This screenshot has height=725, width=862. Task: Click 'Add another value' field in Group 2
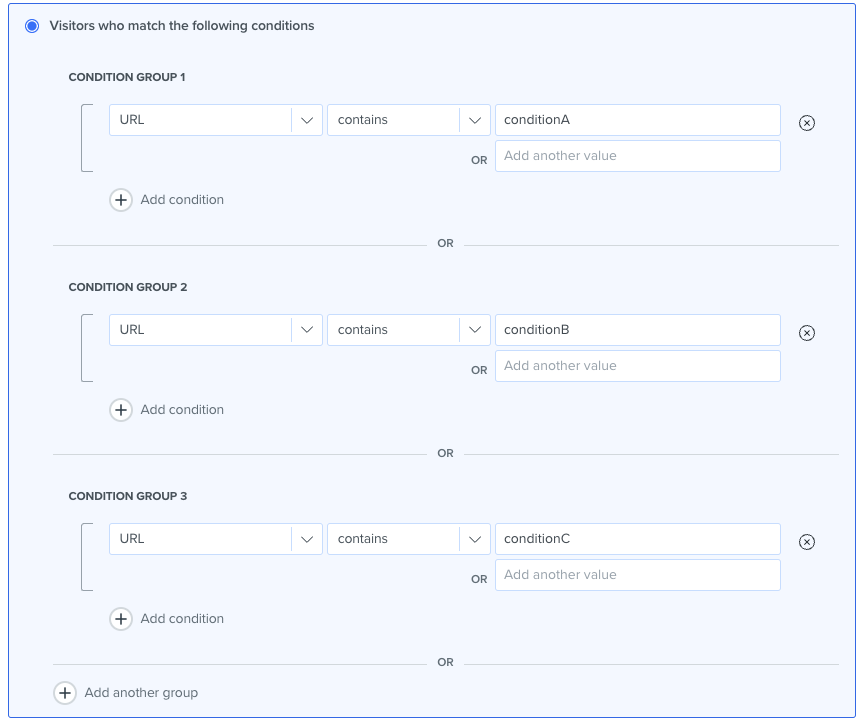[638, 366]
